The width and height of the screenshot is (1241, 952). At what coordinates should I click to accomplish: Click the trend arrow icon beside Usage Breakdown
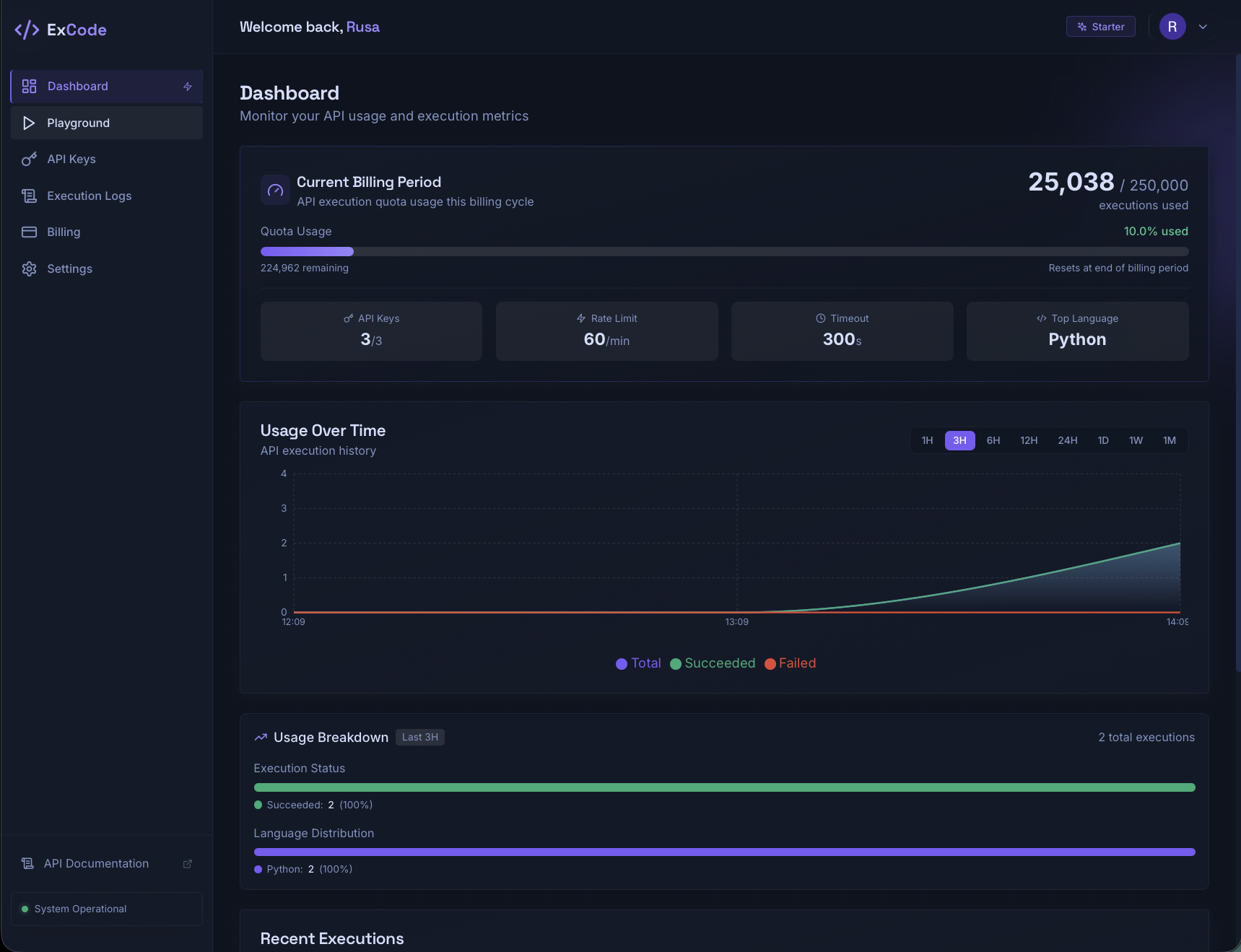pyautogui.click(x=261, y=738)
